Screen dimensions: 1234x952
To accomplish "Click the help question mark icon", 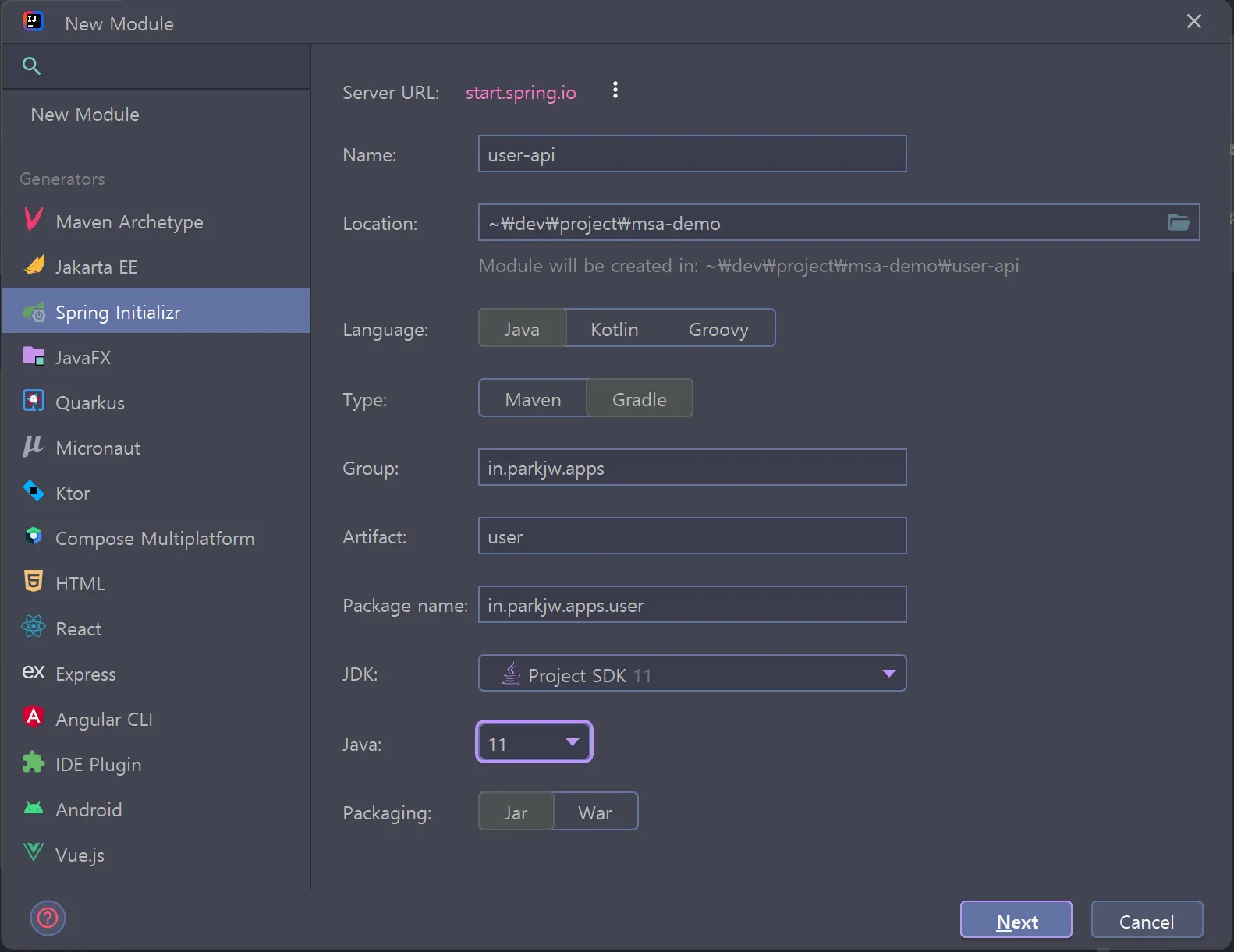I will (x=48, y=918).
